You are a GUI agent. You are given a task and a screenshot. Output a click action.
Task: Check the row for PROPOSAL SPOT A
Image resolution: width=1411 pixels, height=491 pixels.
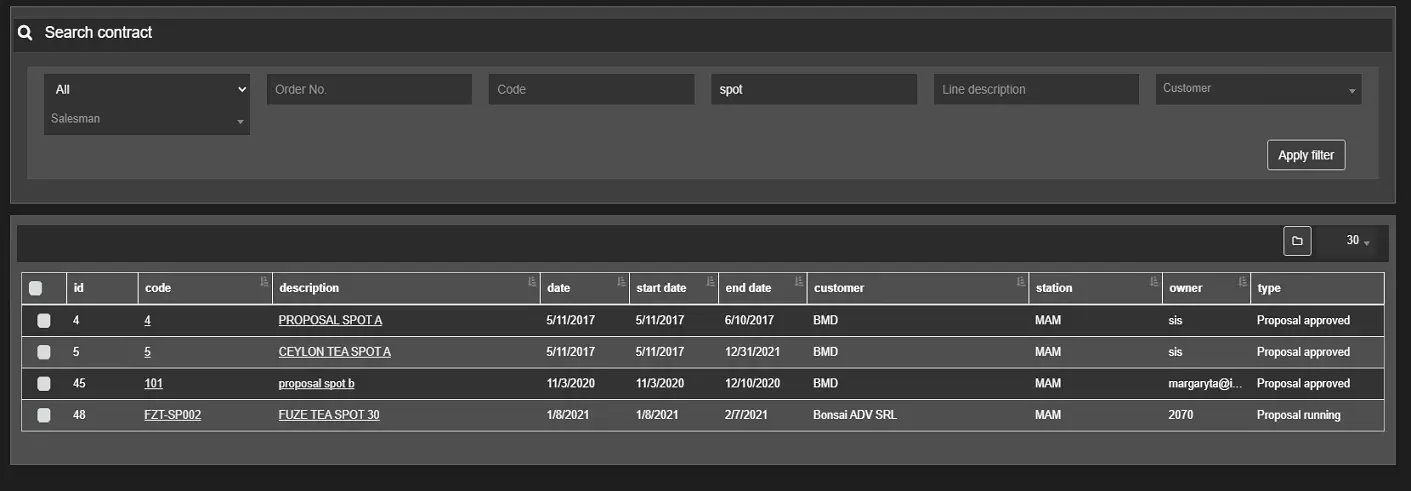44,321
